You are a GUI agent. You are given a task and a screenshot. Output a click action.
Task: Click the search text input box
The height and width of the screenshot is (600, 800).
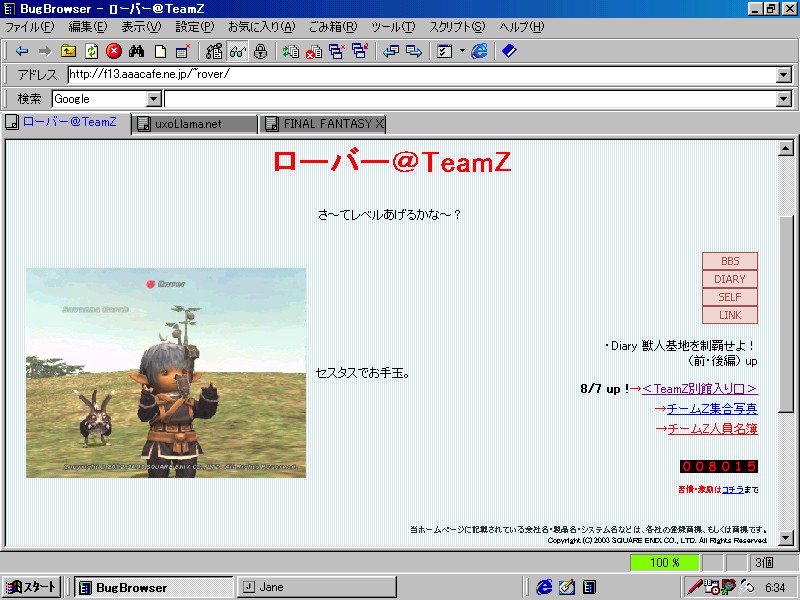[470, 99]
